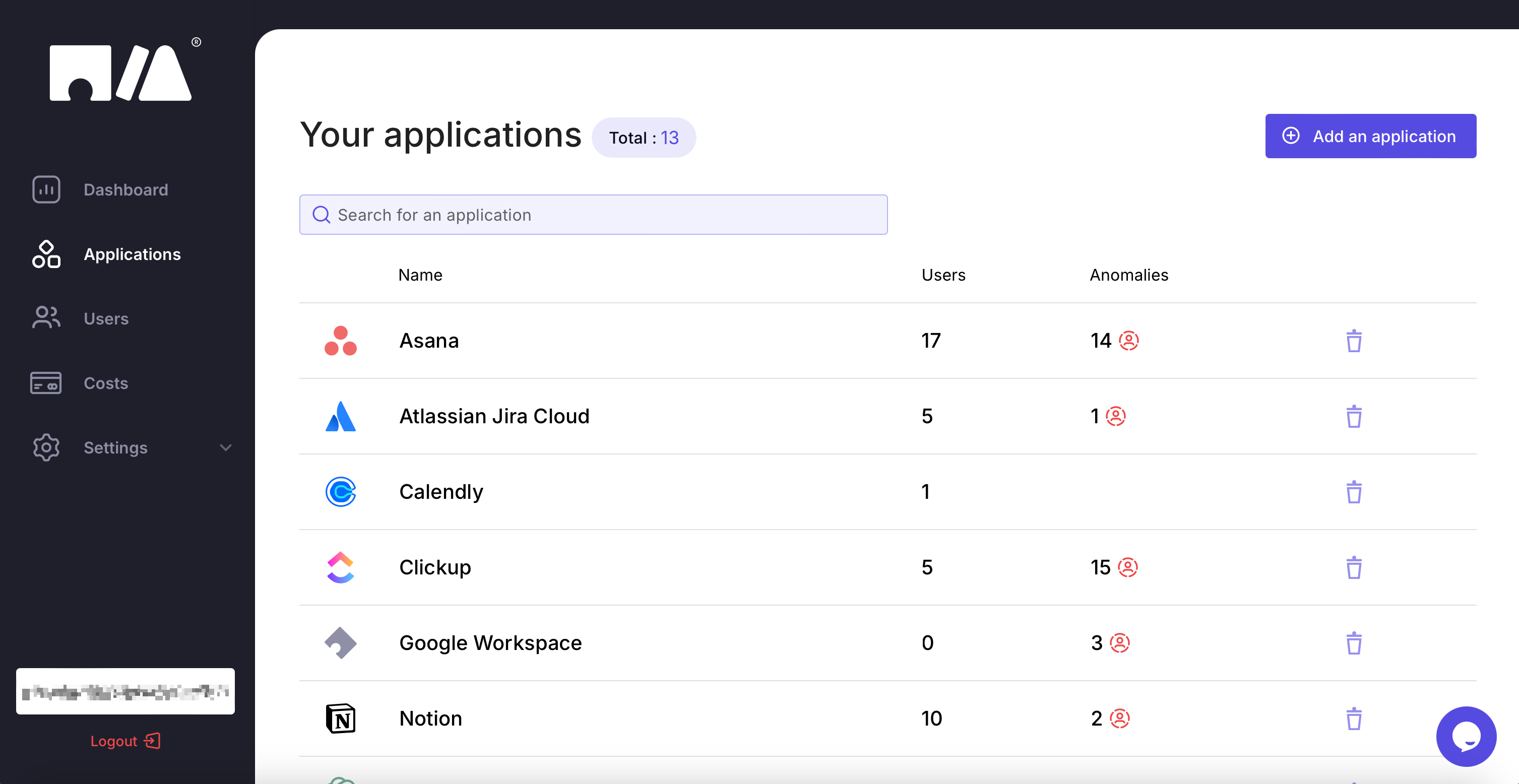The image size is (1519, 784).
Task: Navigate to Costs in sidebar
Action: point(105,383)
